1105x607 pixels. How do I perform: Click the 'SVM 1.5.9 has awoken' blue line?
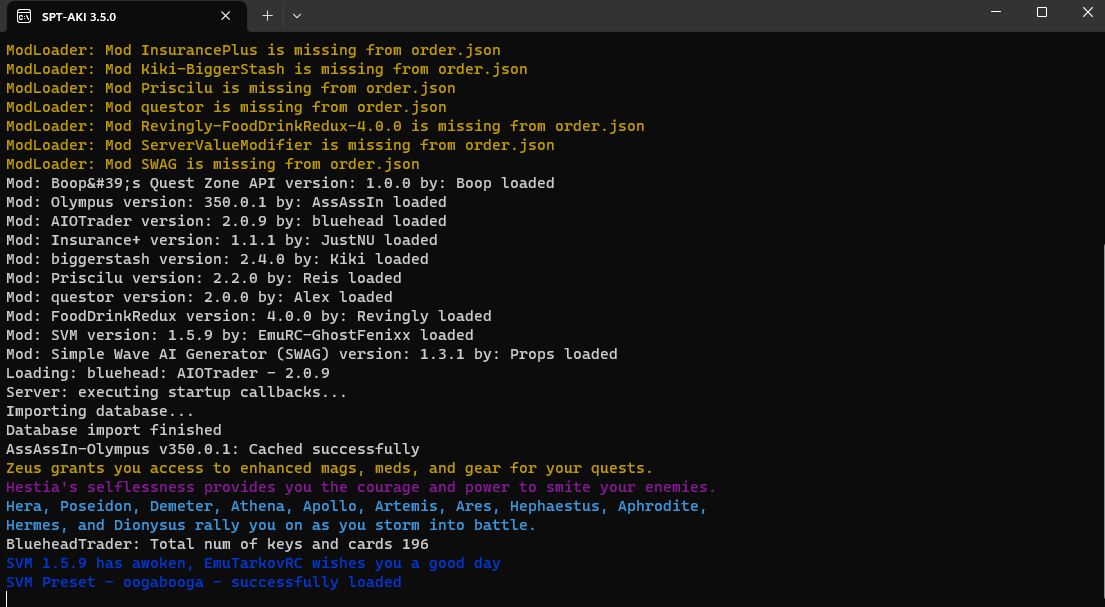(253, 563)
